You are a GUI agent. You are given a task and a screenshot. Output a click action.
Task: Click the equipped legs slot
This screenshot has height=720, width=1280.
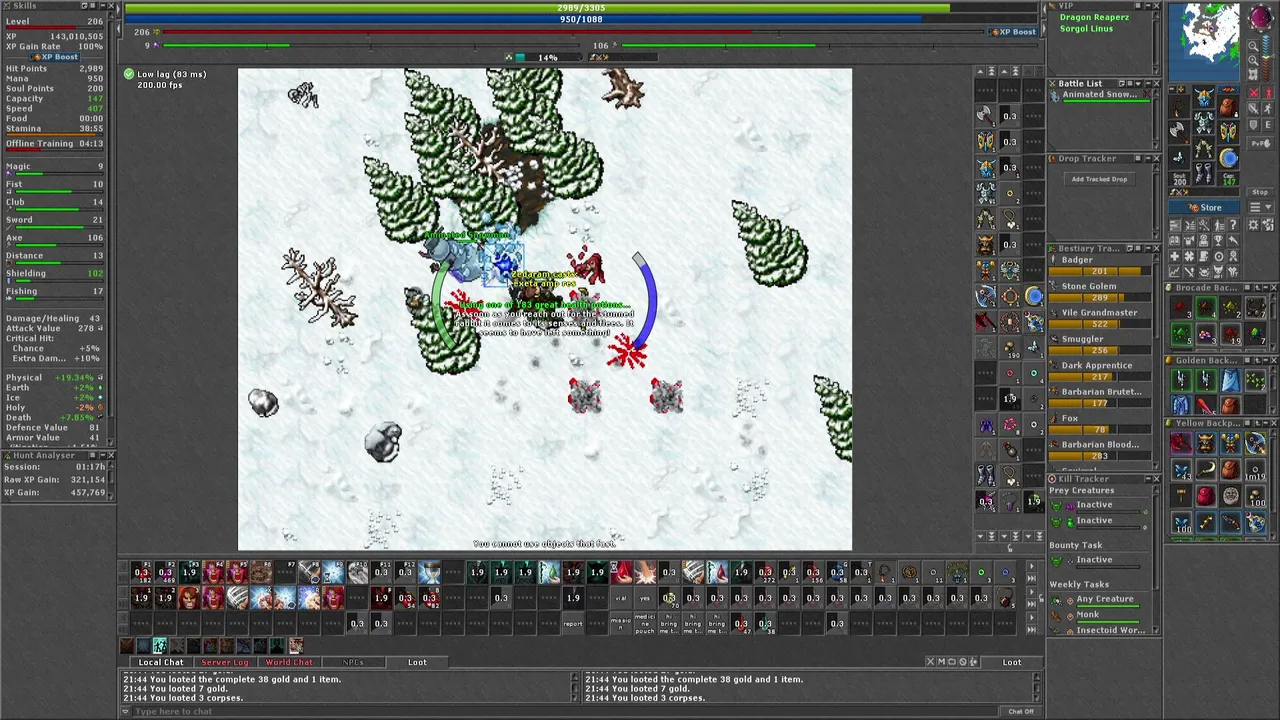click(1203, 148)
